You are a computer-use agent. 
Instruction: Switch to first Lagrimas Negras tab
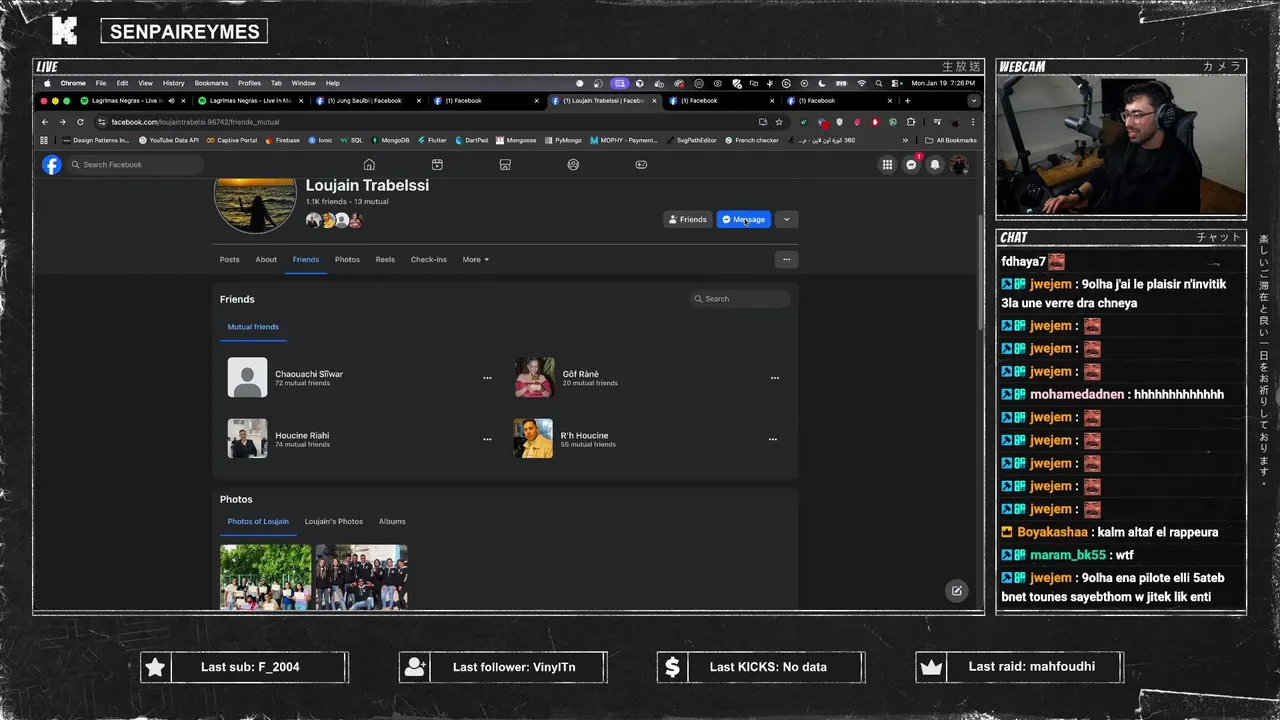coord(132,101)
